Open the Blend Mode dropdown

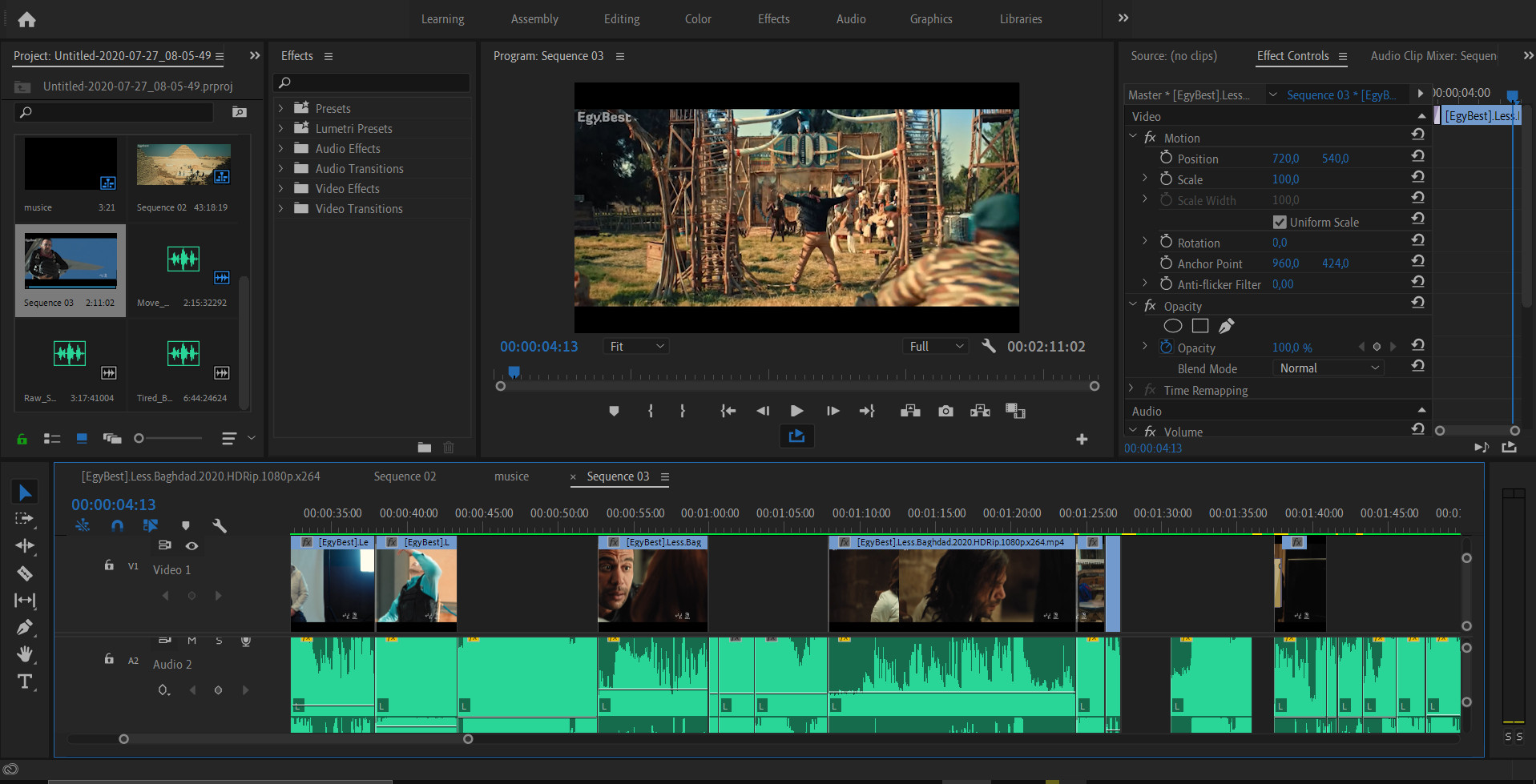(x=1328, y=368)
